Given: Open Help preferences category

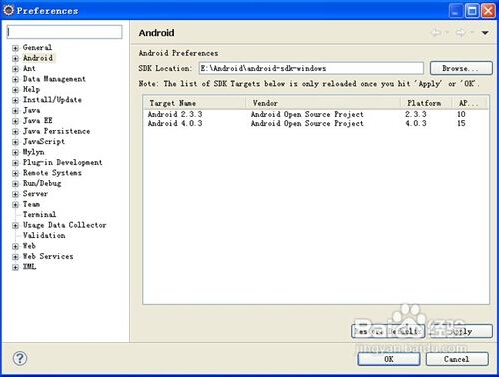Looking at the screenshot, I should point(31,89).
